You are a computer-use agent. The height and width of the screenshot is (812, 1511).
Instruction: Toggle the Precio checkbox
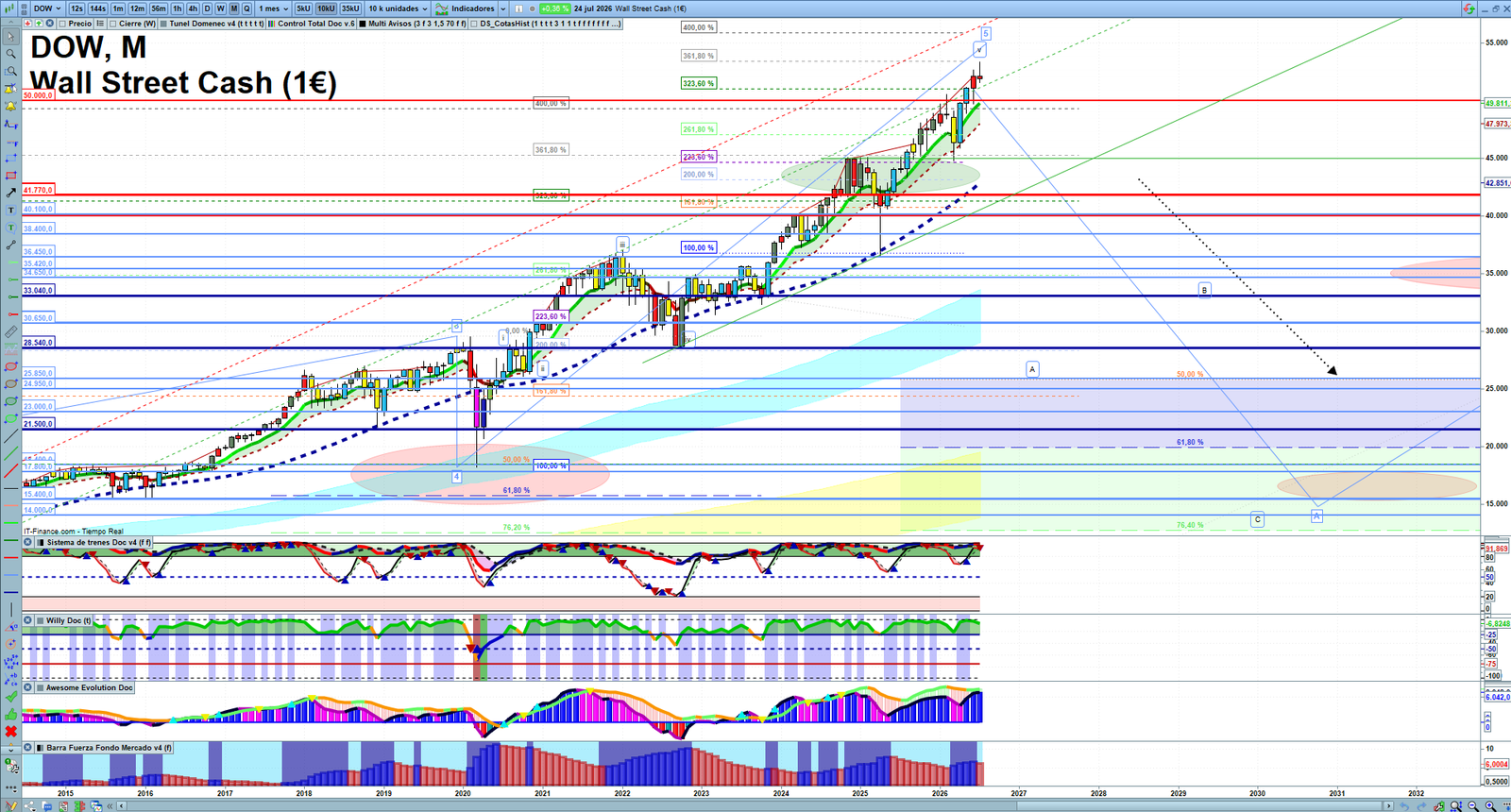click(x=62, y=24)
